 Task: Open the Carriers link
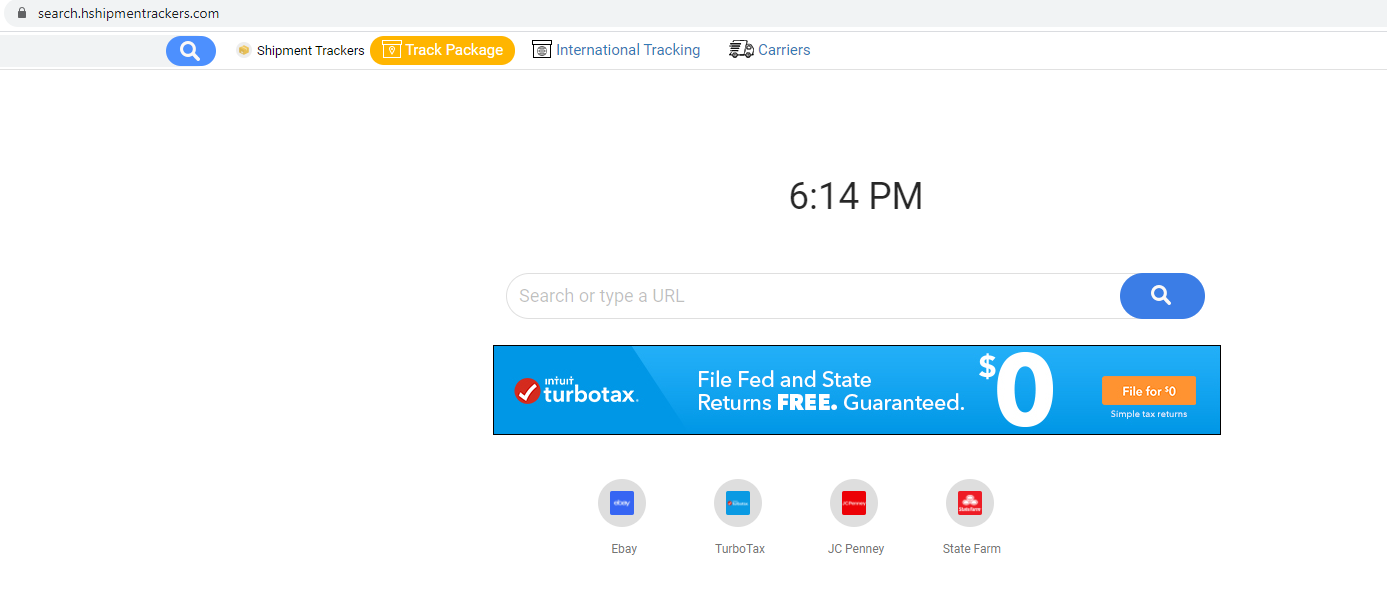pyautogui.click(x=784, y=50)
